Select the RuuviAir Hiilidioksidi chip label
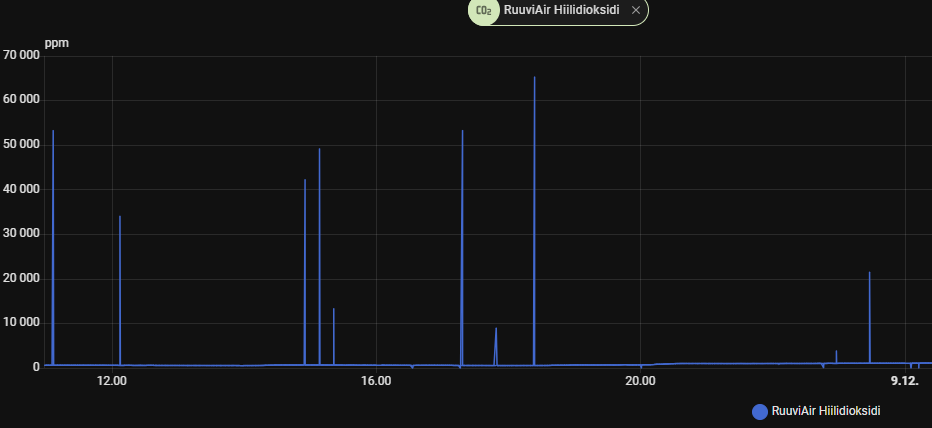Screen dimensions: 932x428 (x=560, y=10)
